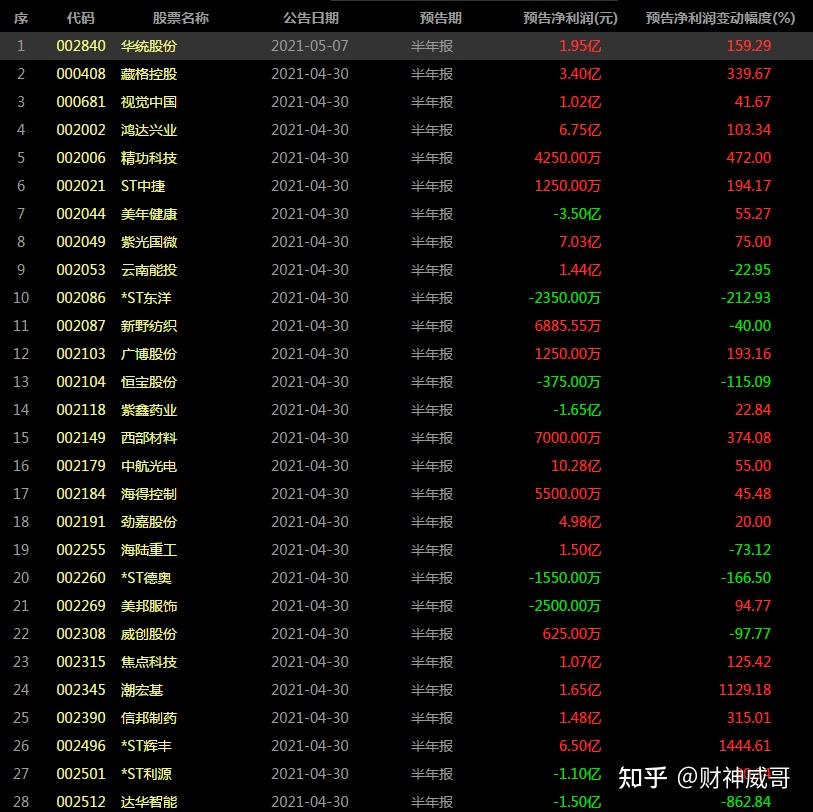Image resolution: width=813 pixels, height=812 pixels.
Task: Open the 紫光国微 stock row
Action: [406, 242]
